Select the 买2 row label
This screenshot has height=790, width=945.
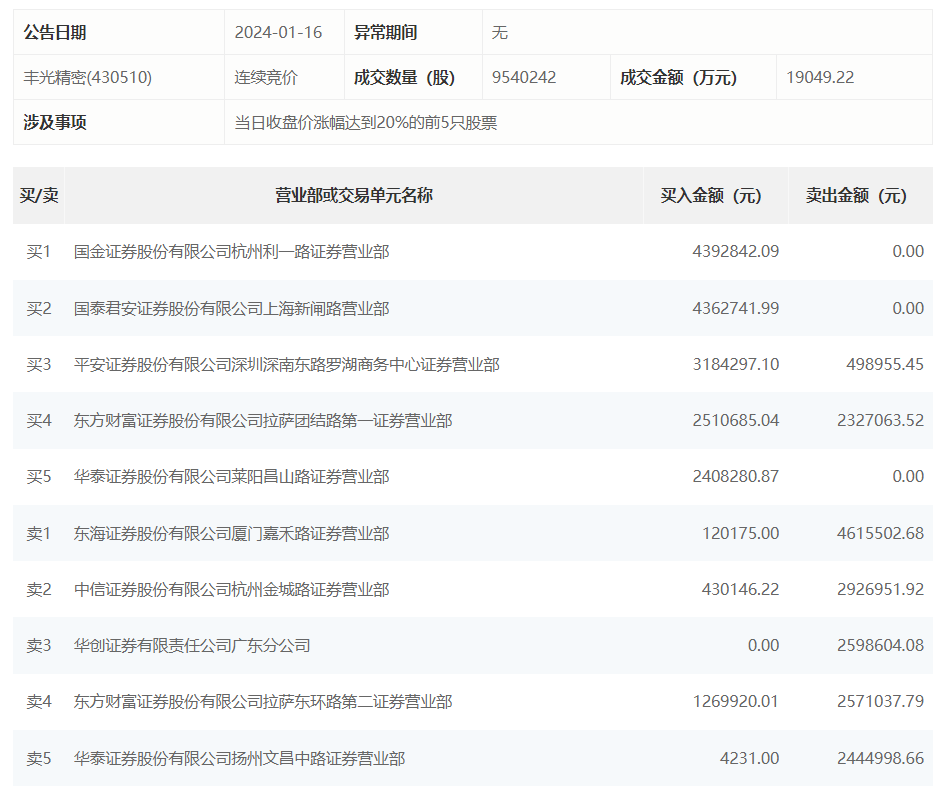point(39,309)
